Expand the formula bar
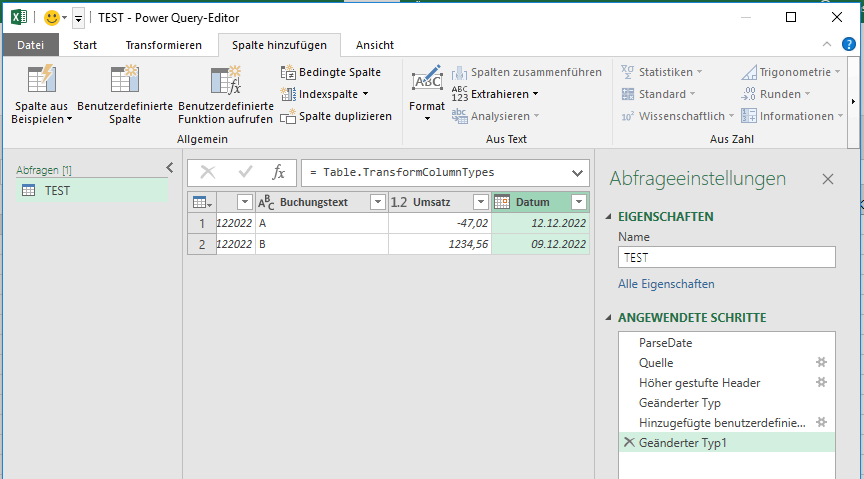The image size is (864, 479). [x=577, y=173]
